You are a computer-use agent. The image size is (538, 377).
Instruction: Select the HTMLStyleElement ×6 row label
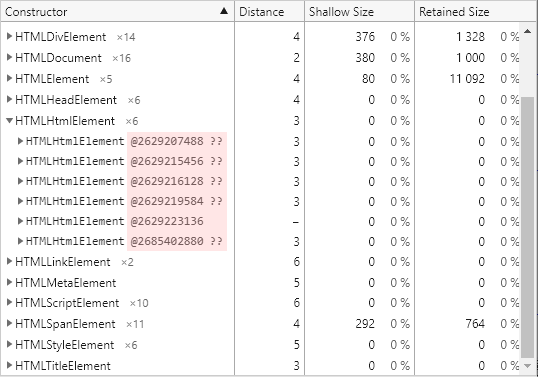click(x=76, y=345)
